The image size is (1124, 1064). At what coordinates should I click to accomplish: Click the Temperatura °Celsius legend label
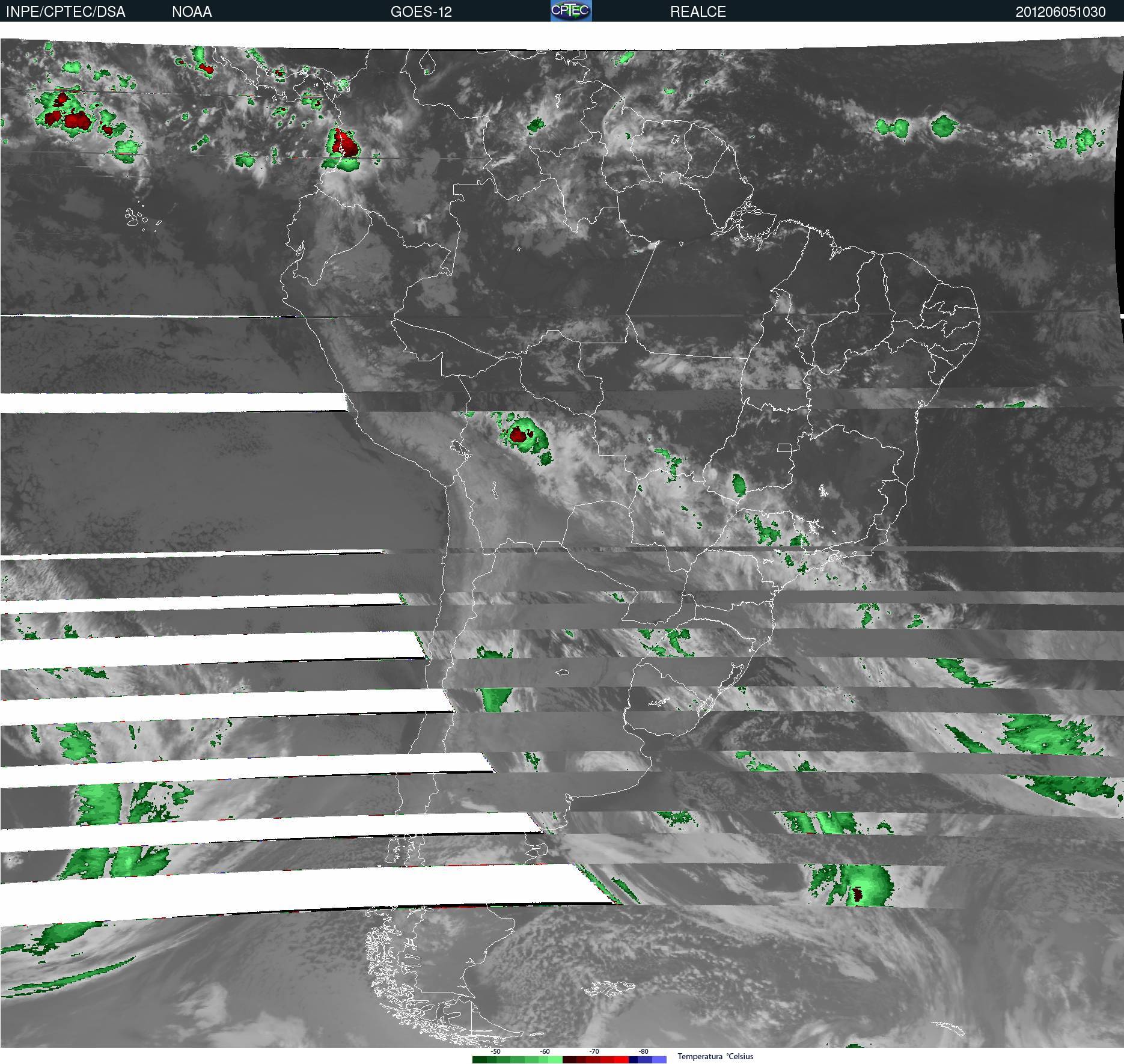pyautogui.click(x=715, y=1056)
